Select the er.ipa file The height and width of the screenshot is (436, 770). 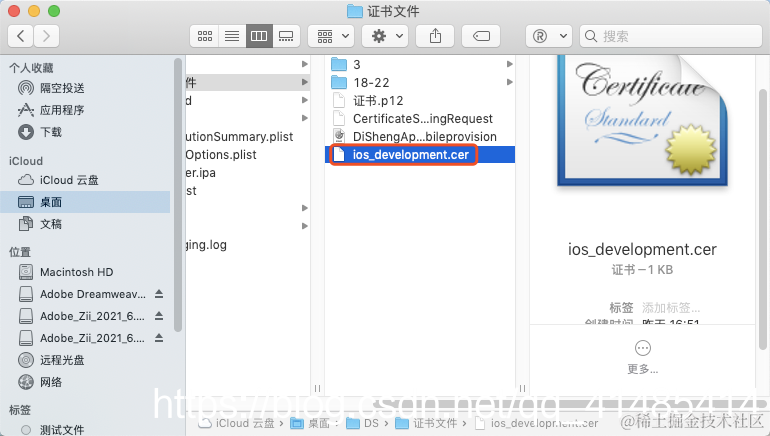pyautogui.click(x=201, y=173)
